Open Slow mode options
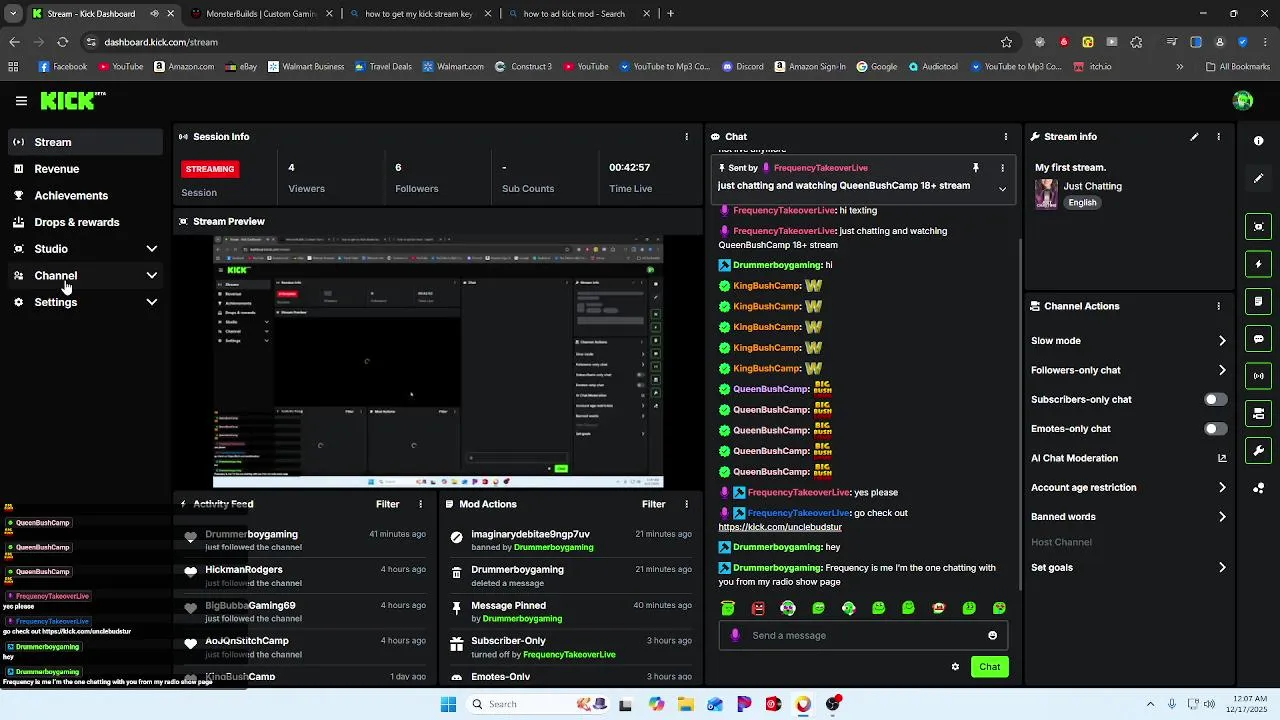 click(1129, 341)
